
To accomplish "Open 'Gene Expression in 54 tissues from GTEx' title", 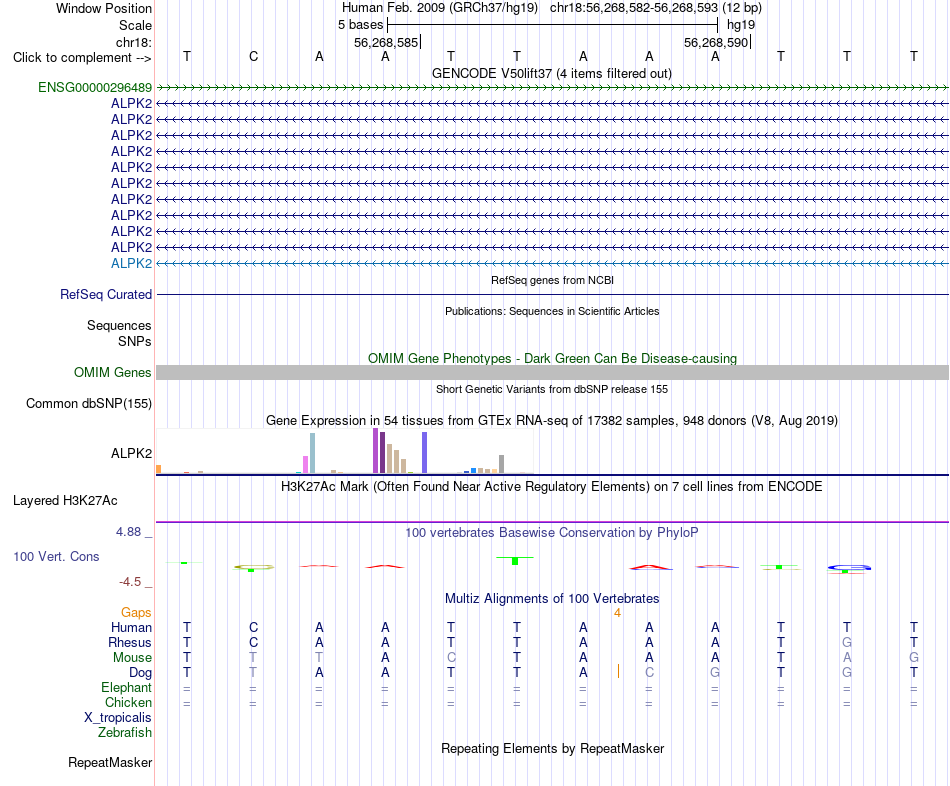I will (x=552, y=421).
